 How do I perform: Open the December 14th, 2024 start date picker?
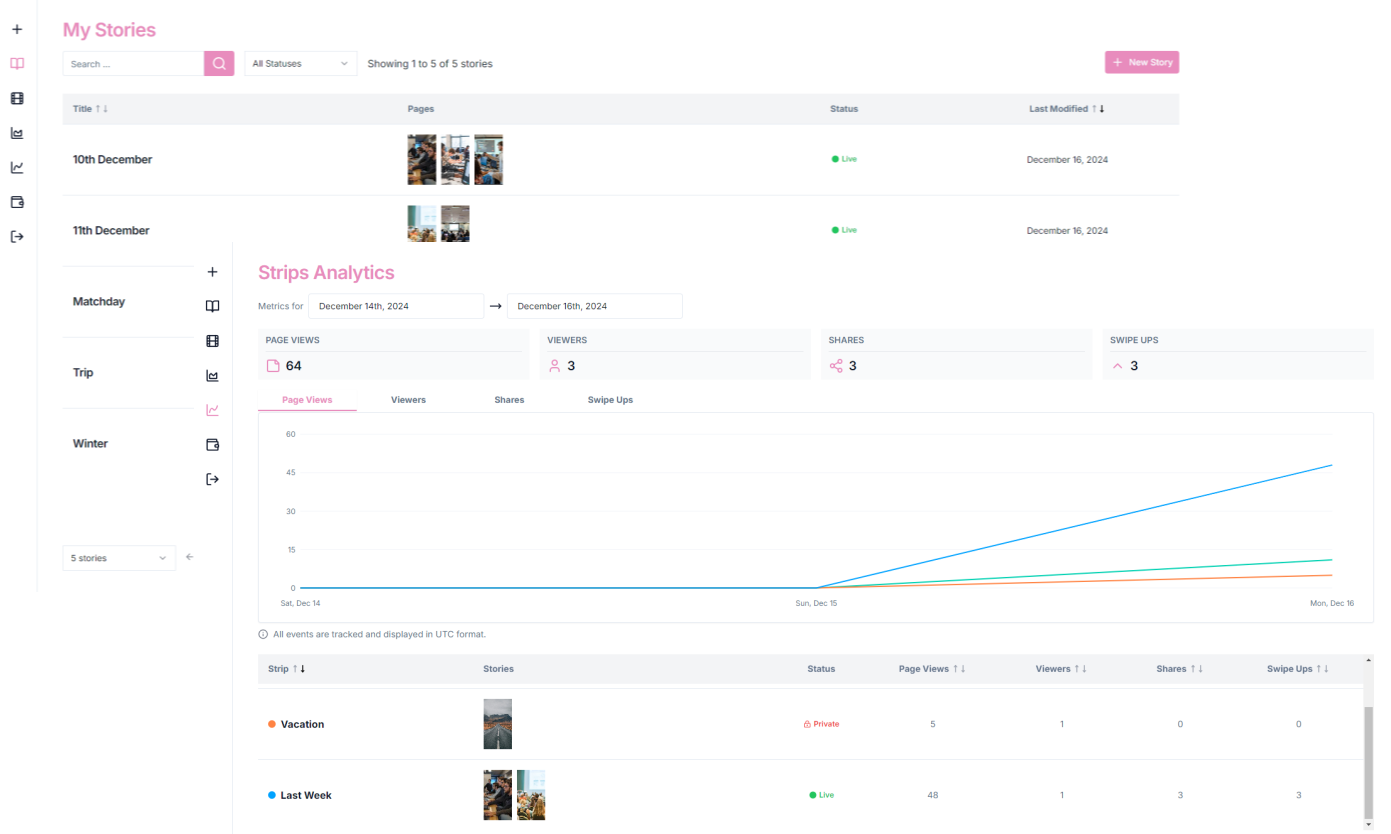click(395, 306)
